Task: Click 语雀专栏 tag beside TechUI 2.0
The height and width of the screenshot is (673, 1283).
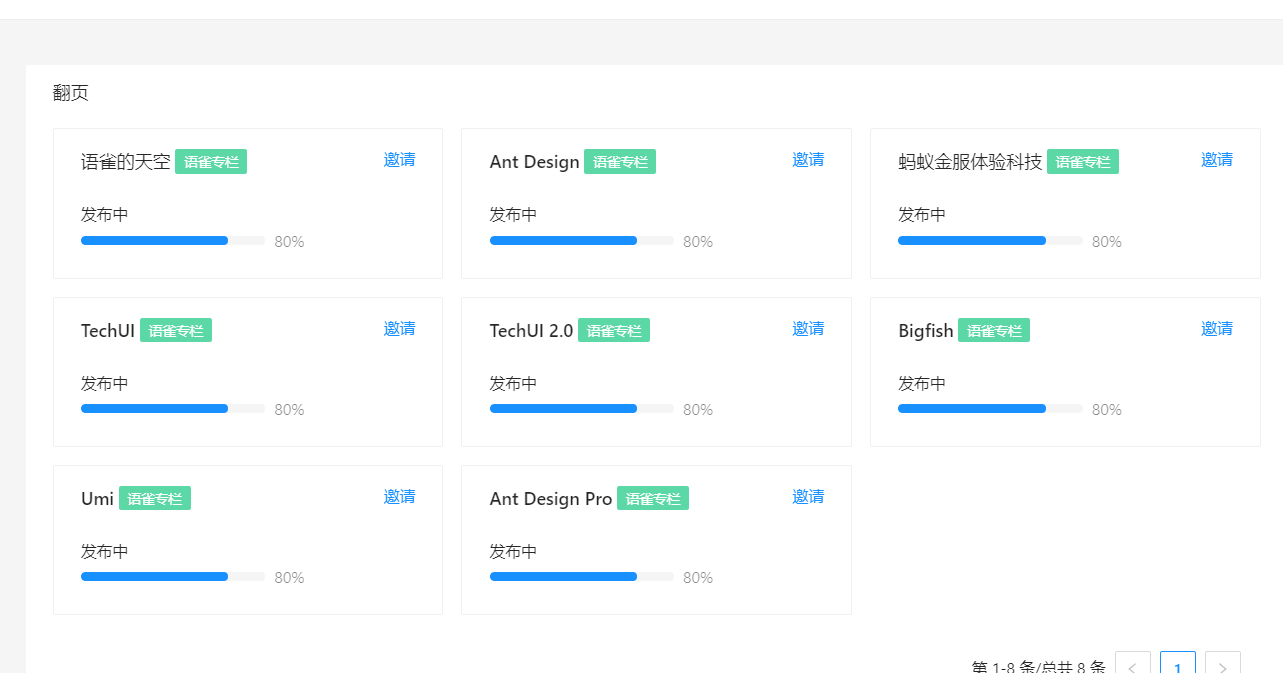Action: [614, 330]
